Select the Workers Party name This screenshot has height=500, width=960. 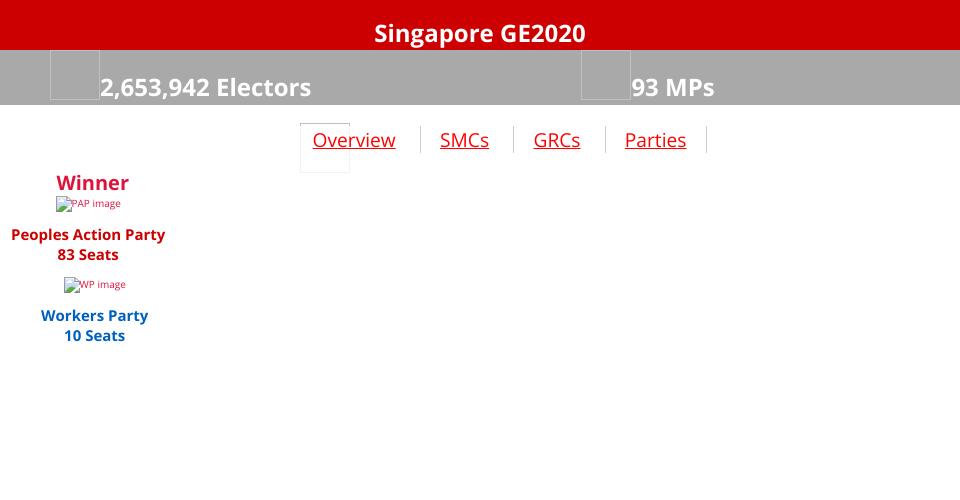pos(94,316)
